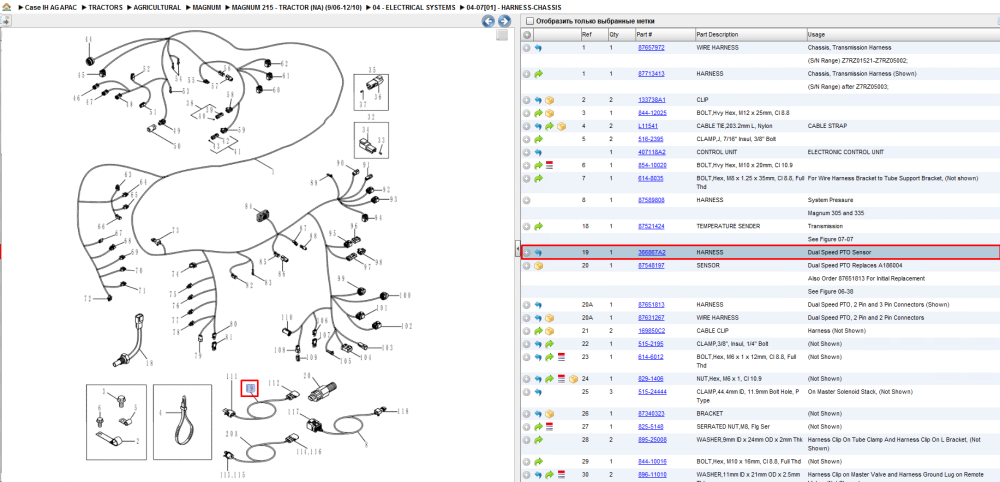Open 'MAGNUM' breadcrumb
Image resolution: width=1000 pixels, height=482 pixels.
click(207, 7)
